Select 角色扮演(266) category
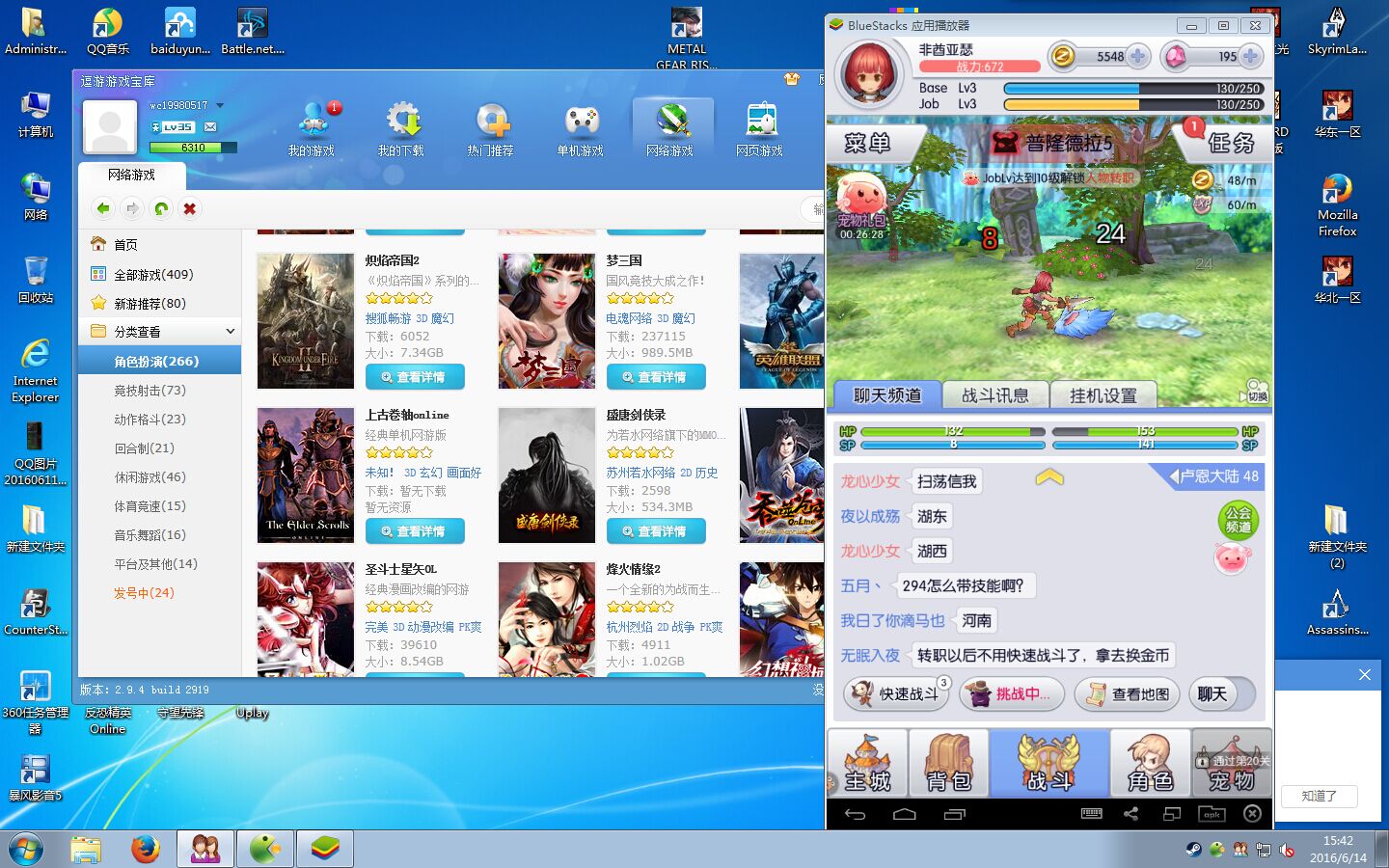This screenshot has height=868, width=1389. 160,361
